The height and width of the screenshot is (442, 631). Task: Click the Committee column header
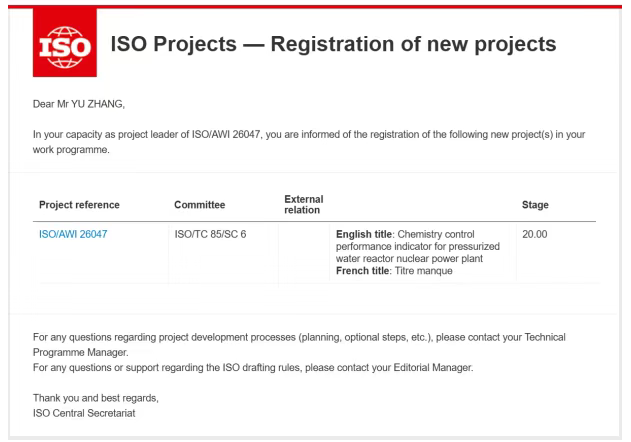(x=200, y=205)
